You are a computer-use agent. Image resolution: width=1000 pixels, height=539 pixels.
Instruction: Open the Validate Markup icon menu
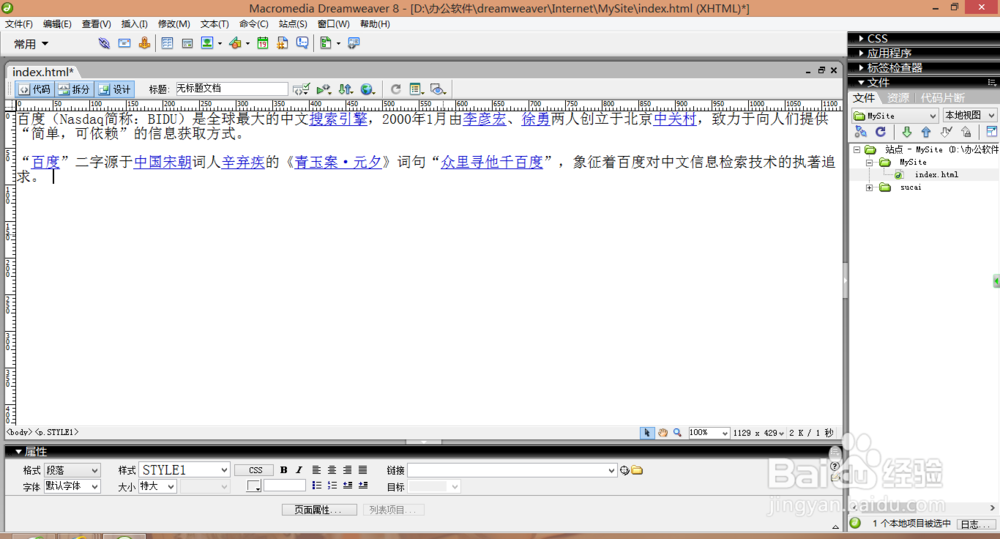click(301, 89)
